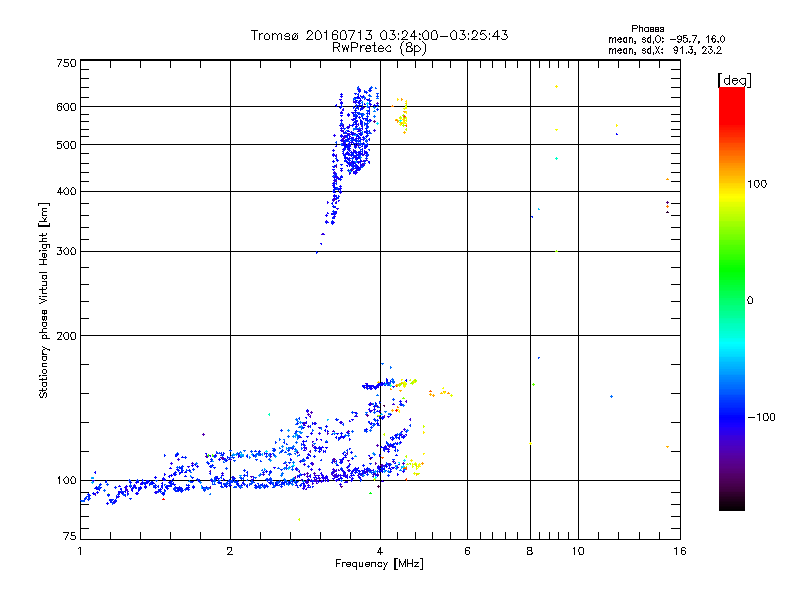Click y-axis tick label "600"
Screen dimensions: 800x600
[x=66, y=107]
